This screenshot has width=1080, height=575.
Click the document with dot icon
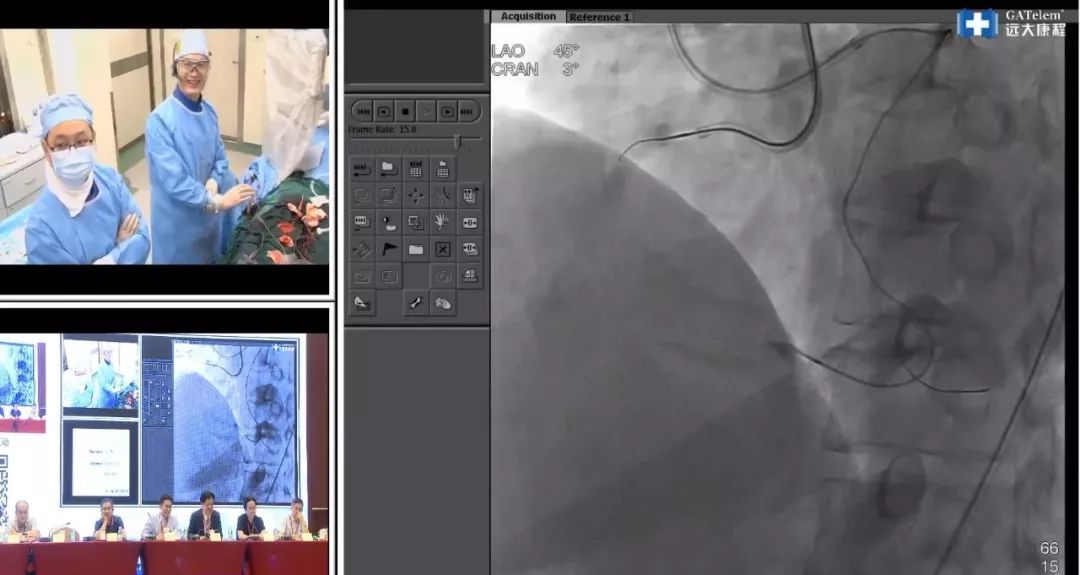point(470,196)
